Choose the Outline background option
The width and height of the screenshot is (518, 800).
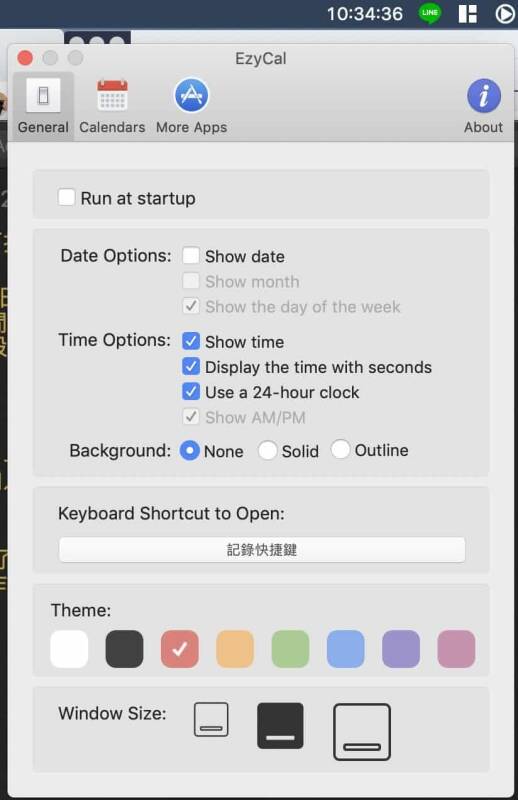click(x=340, y=450)
